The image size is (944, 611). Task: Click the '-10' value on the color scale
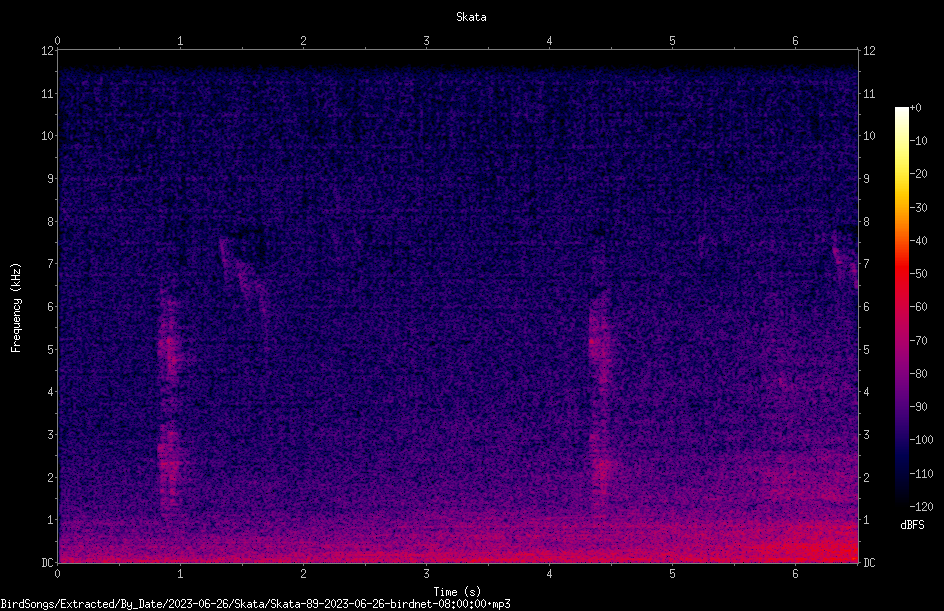click(919, 141)
